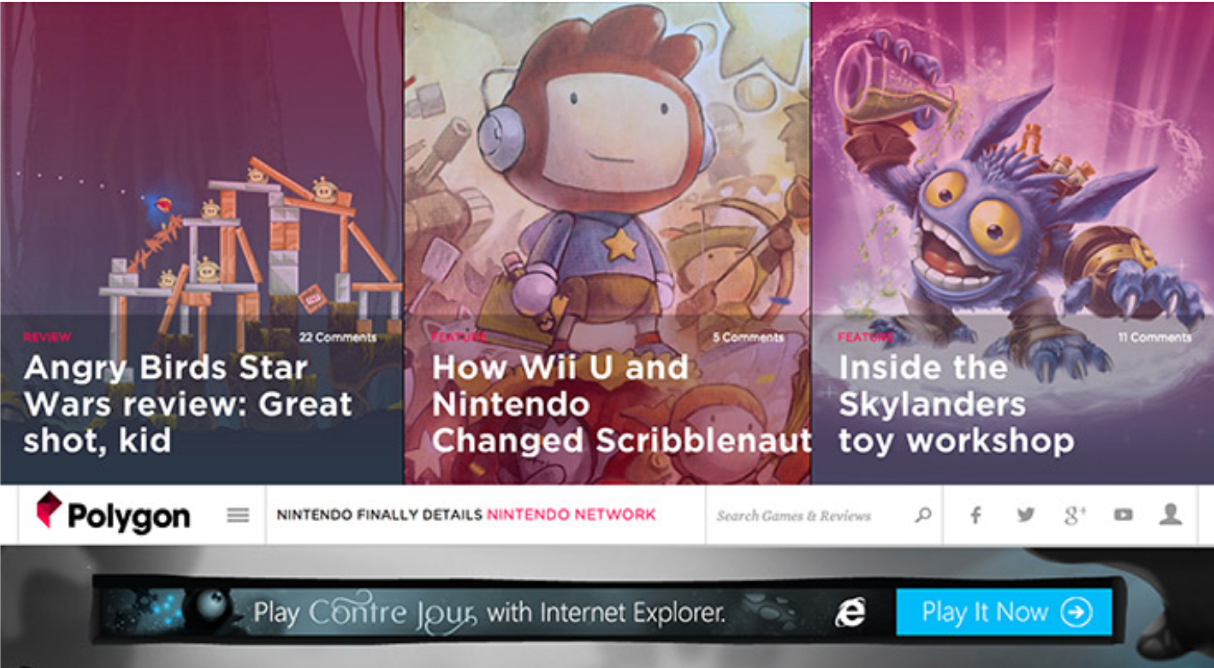Open the YouTube icon
This screenshot has height=668, width=1214.
pyautogui.click(x=1123, y=515)
